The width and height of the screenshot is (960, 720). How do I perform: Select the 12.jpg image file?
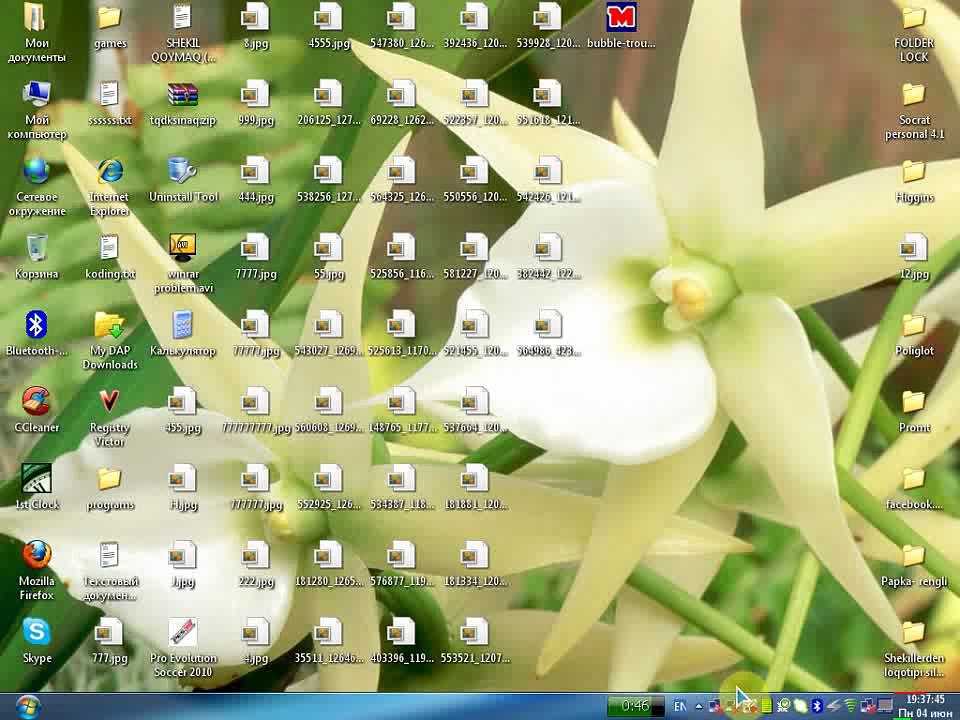913,248
